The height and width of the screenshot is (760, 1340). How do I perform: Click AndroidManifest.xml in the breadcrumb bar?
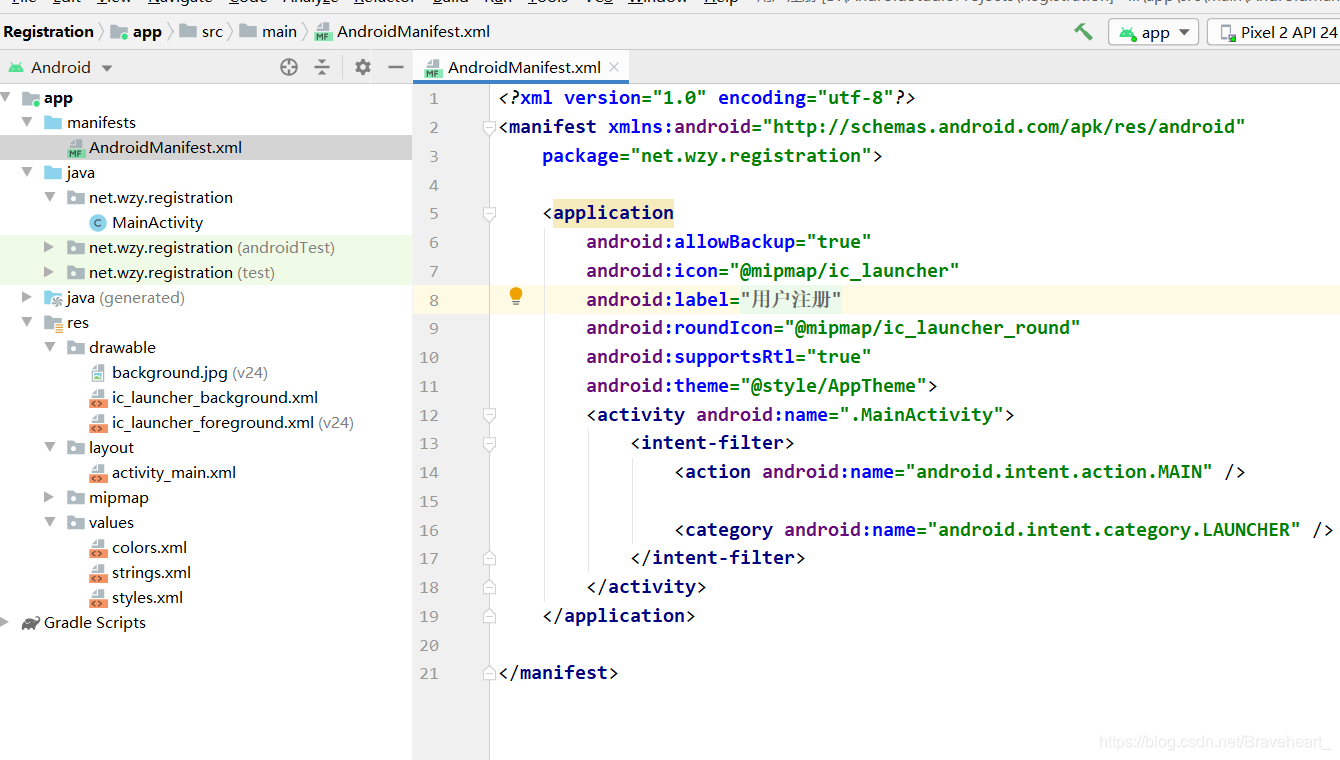coord(402,32)
